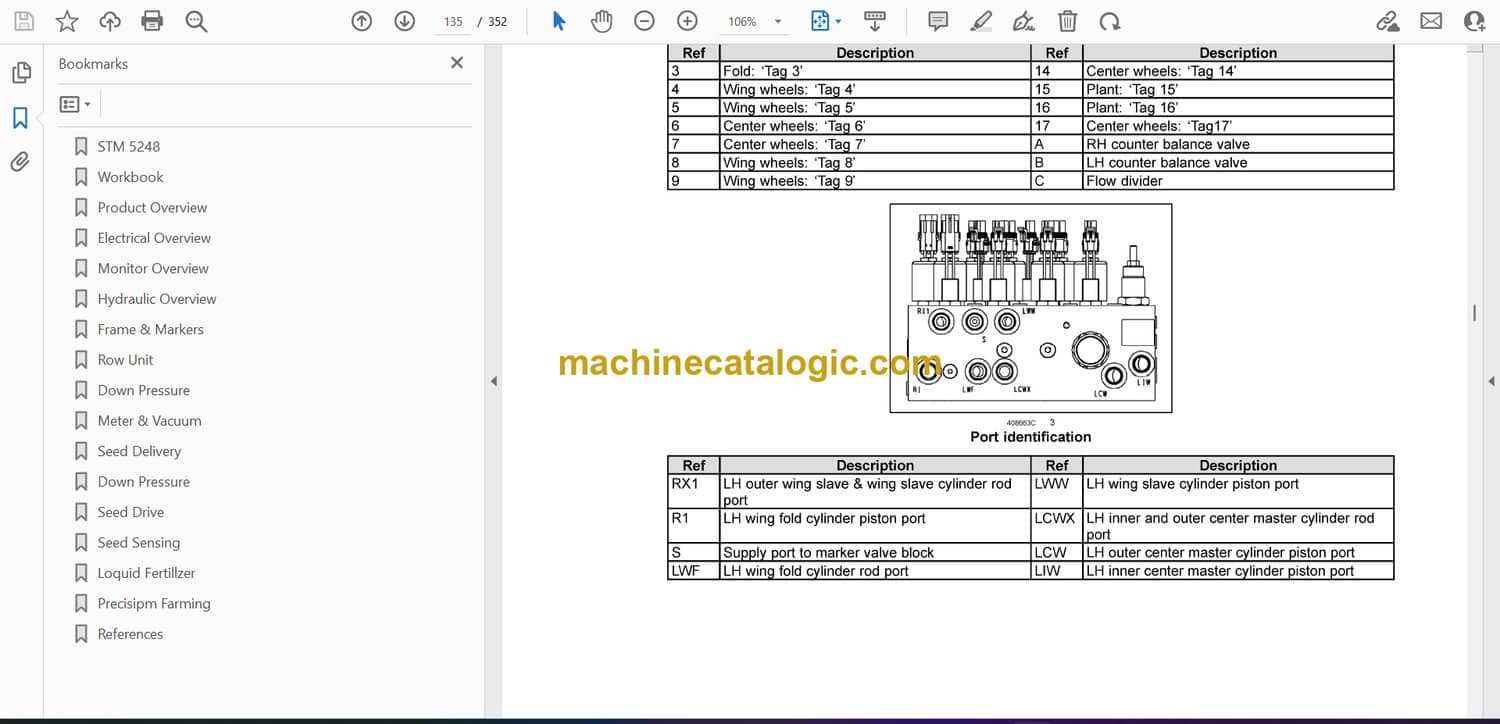1500x724 pixels.
Task: Jump to the Workbook bookmark
Action: (x=130, y=177)
